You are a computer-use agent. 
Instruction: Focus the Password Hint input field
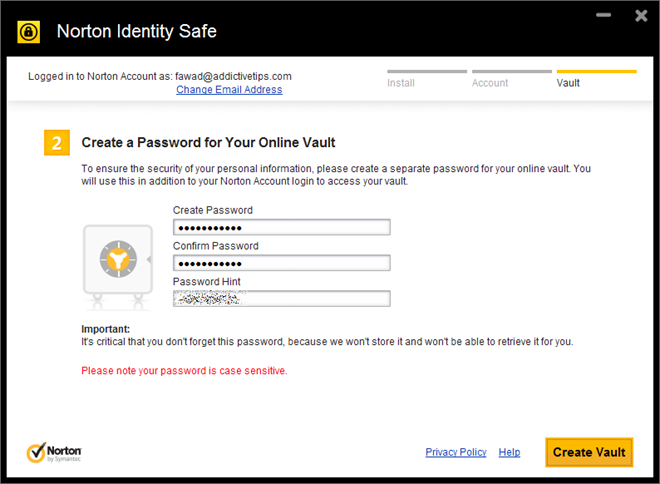(282, 299)
